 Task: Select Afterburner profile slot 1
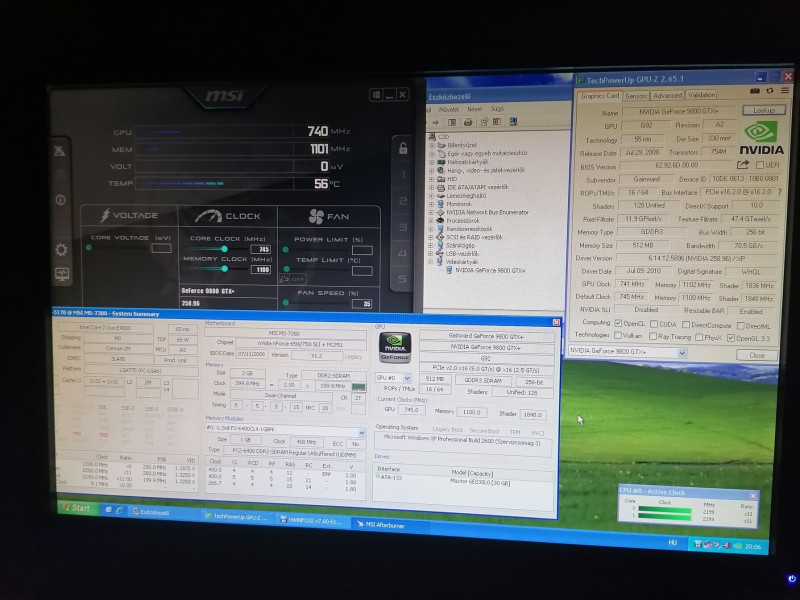pos(403,174)
